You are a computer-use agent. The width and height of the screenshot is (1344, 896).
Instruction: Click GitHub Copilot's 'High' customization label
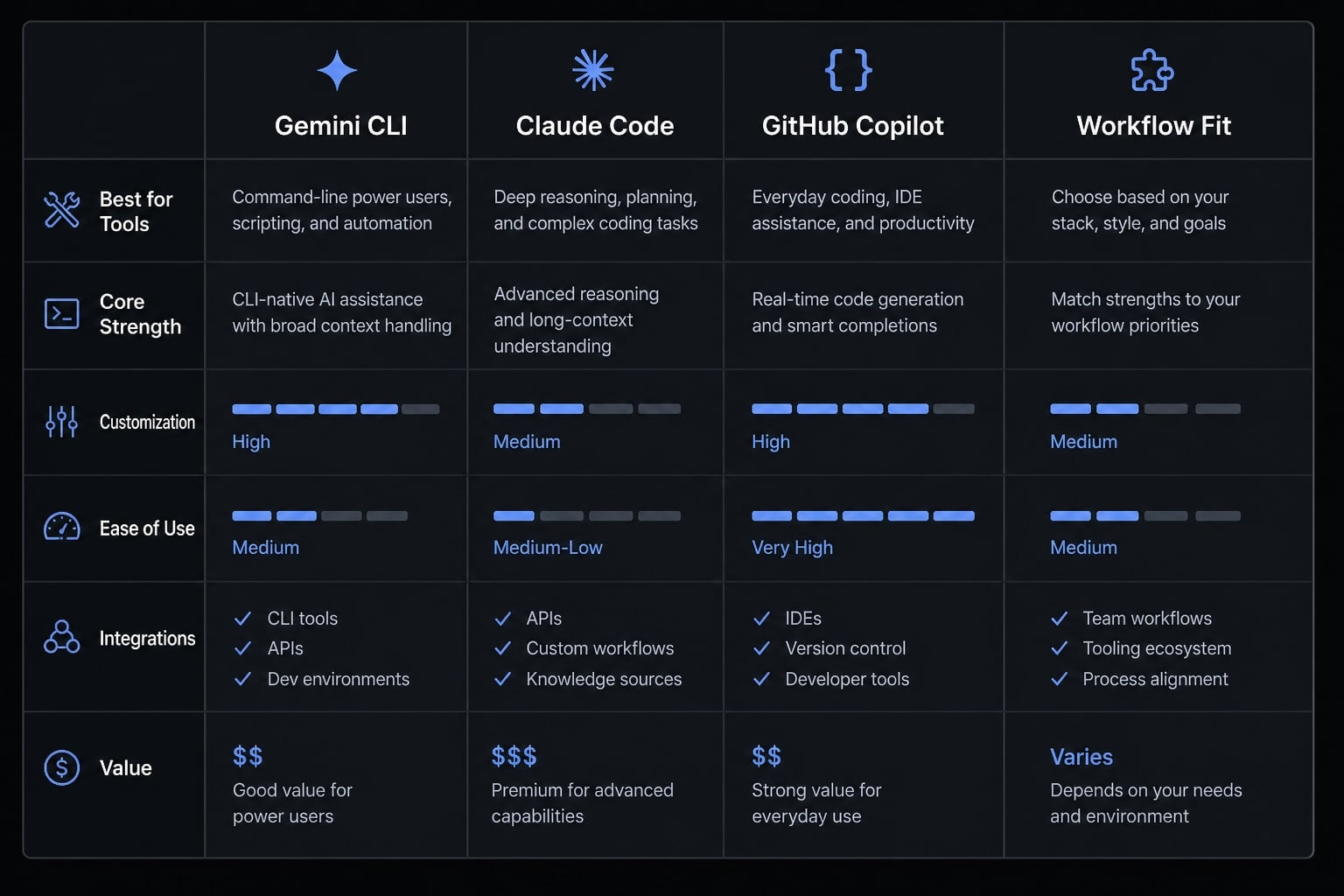(771, 442)
